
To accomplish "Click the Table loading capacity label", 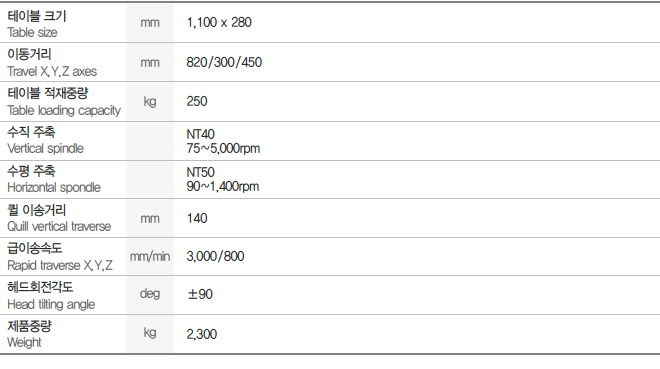I will pos(64,110).
